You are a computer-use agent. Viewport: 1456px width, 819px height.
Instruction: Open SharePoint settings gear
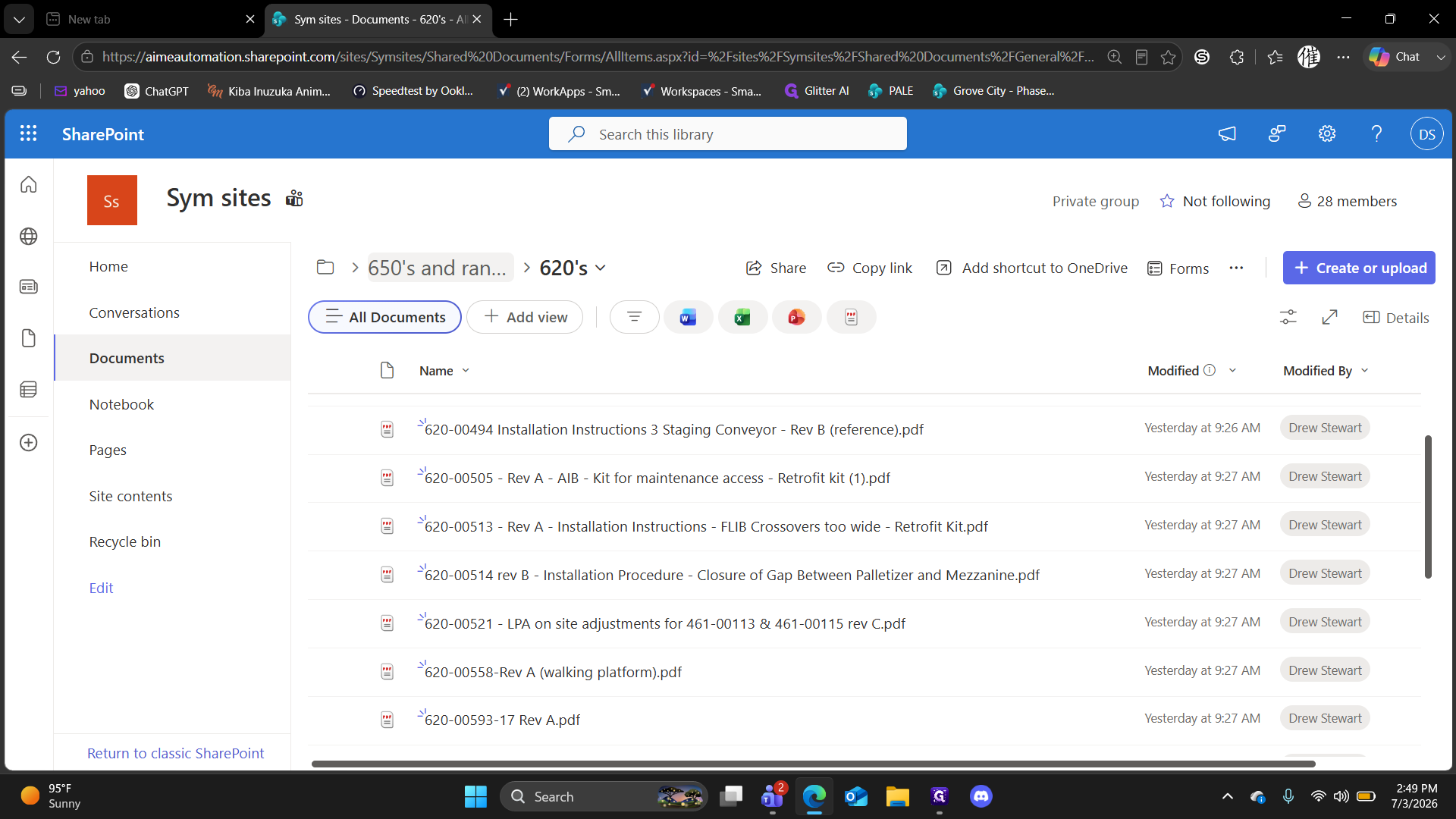[x=1326, y=133]
